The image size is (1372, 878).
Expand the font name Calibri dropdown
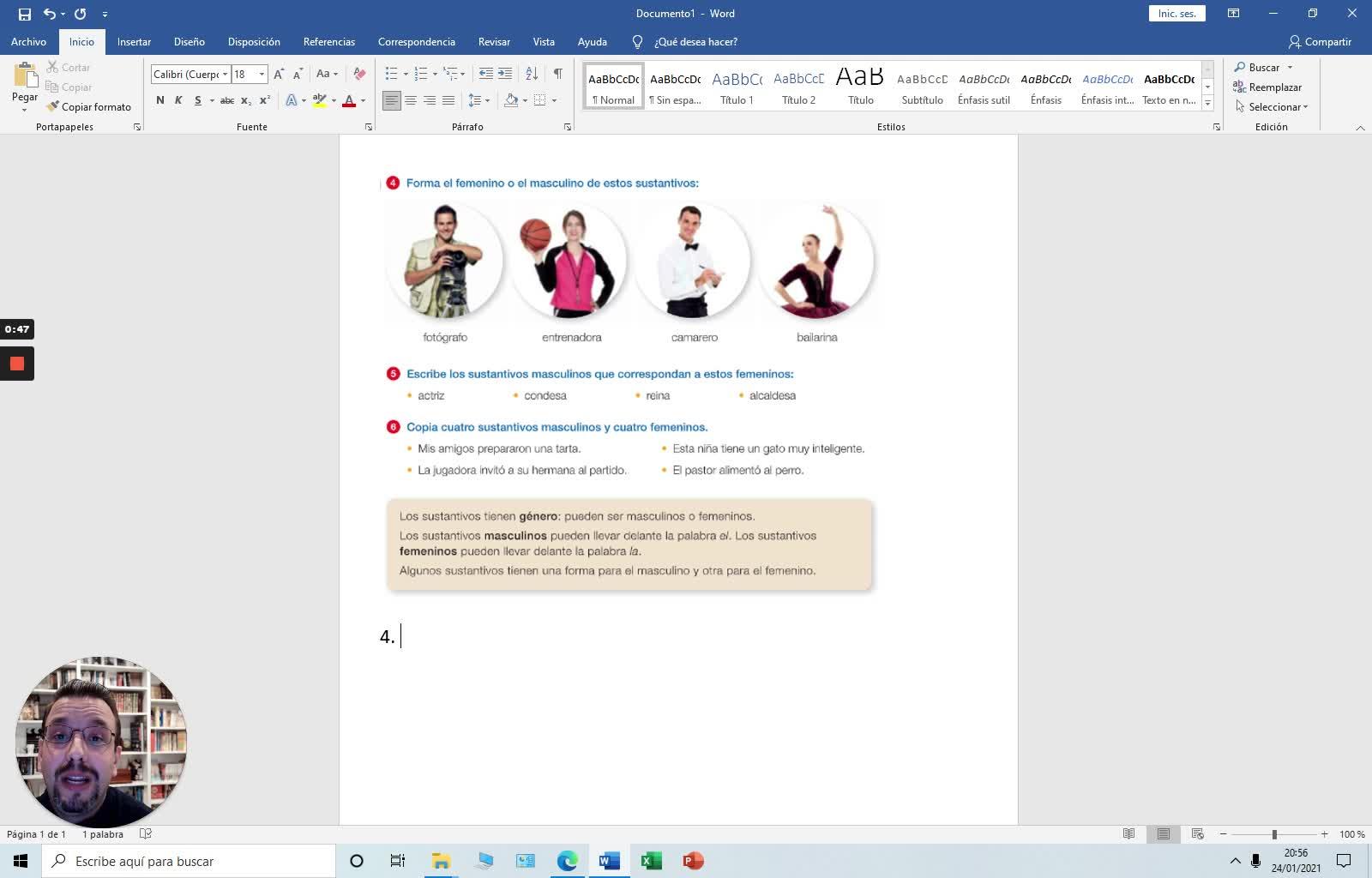point(225,75)
